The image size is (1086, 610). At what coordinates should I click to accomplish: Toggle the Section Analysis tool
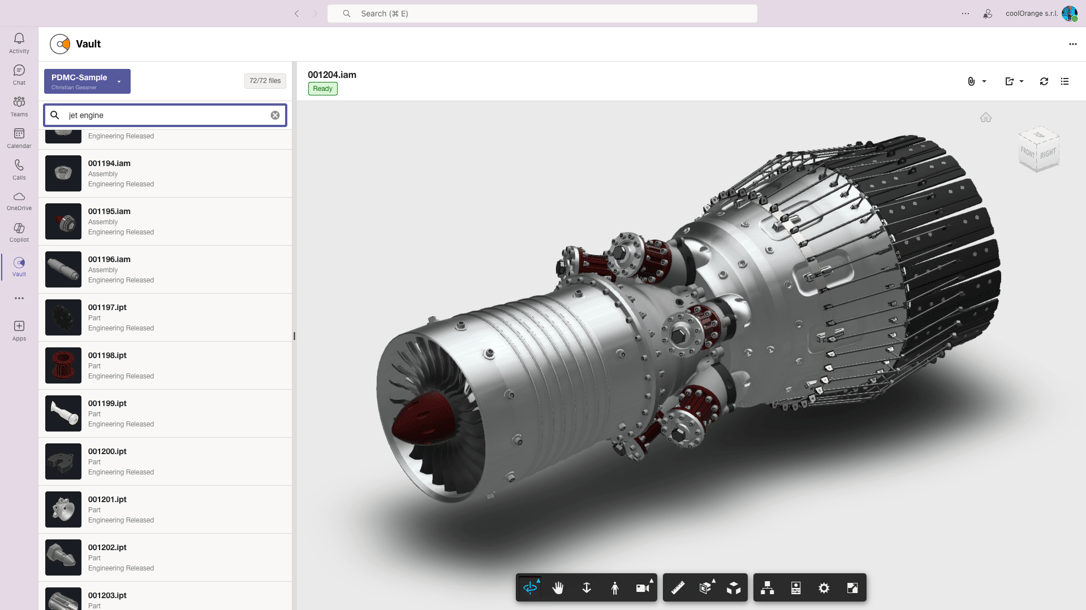(x=706, y=588)
